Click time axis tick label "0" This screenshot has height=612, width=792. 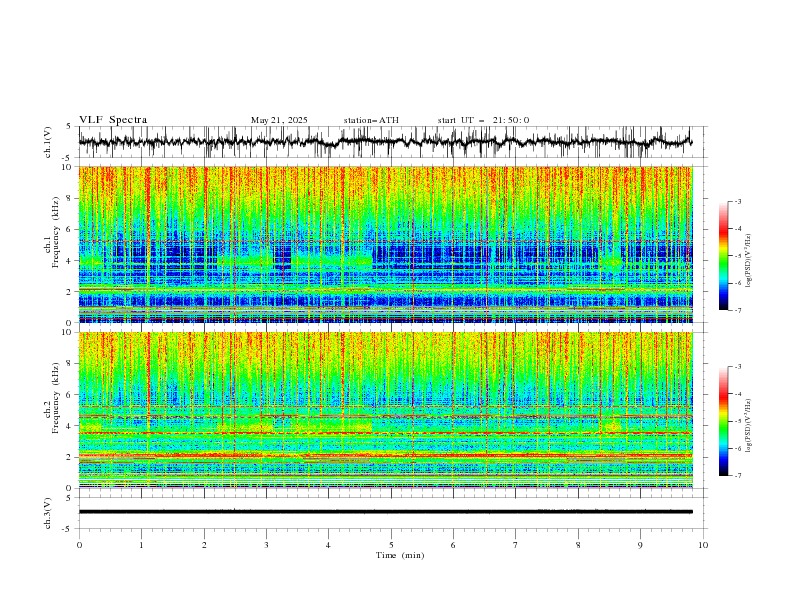(79, 545)
